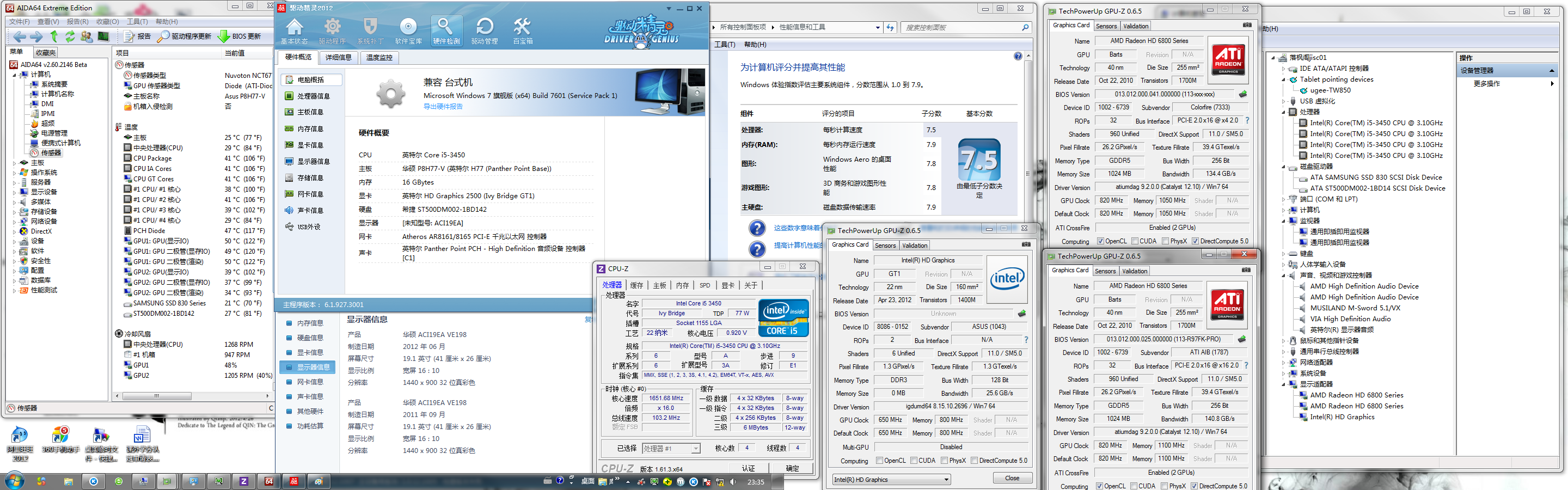The image size is (1568, 490).
Task: Click 这些数字意味着 link in performance window
Action: click(x=798, y=228)
